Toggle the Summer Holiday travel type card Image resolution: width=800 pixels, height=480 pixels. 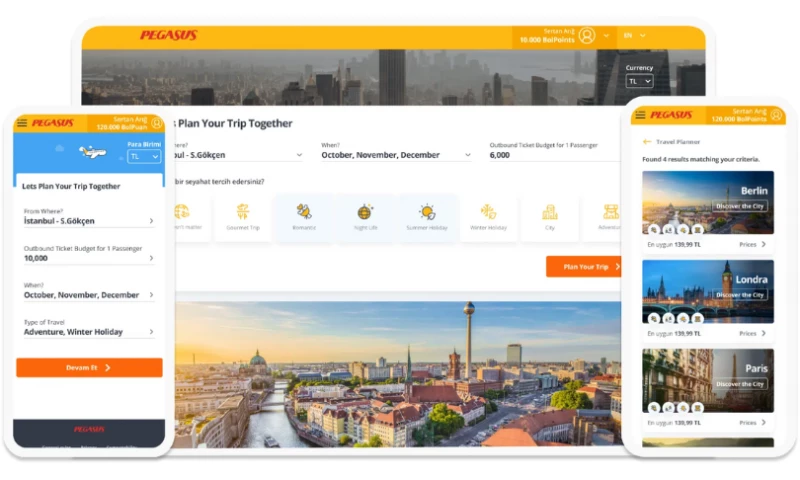click(x=427, y=217)
